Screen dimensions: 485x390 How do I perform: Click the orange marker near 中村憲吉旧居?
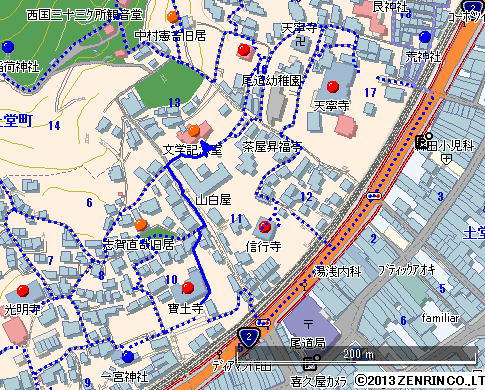[x=173, y=17]
